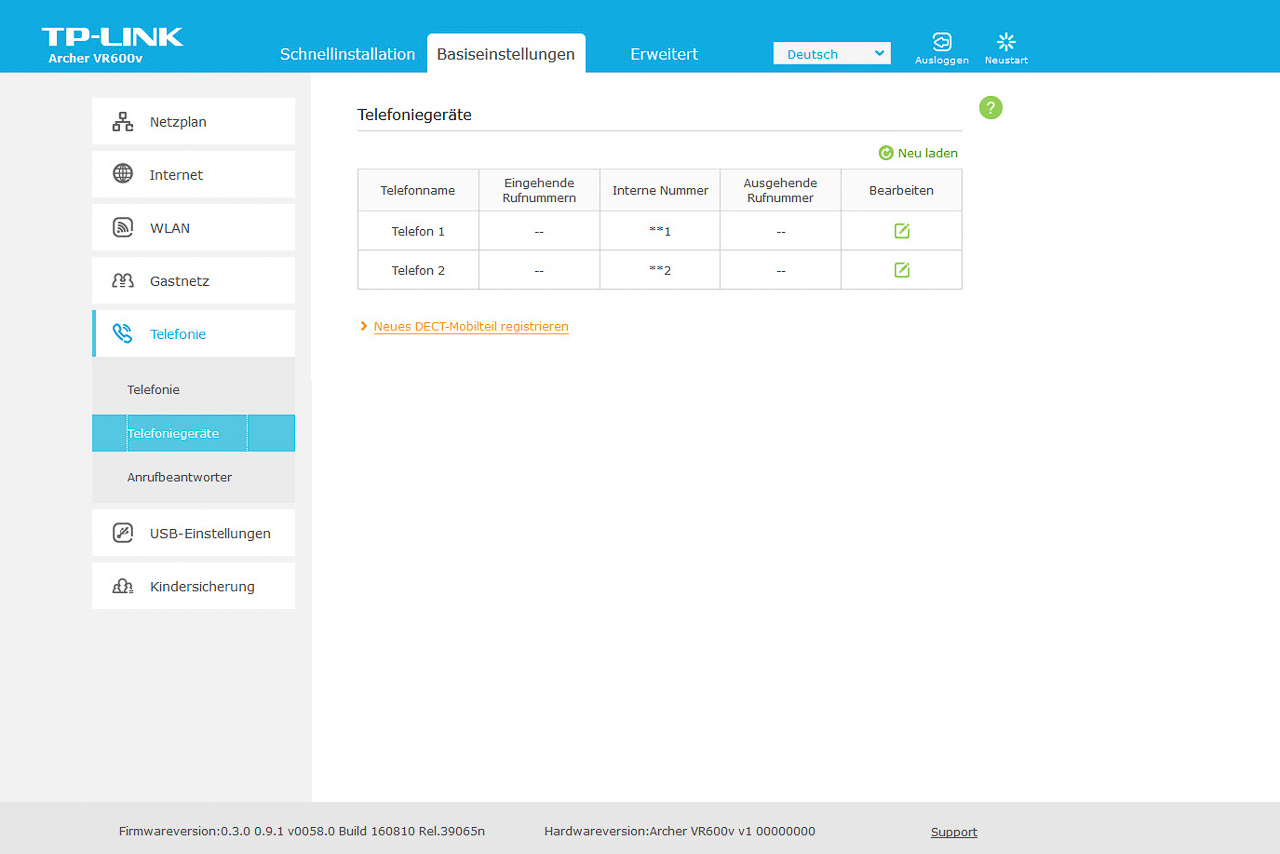
Task: Open Kindersicherung in the sidebar
Action: click(193, 586)
